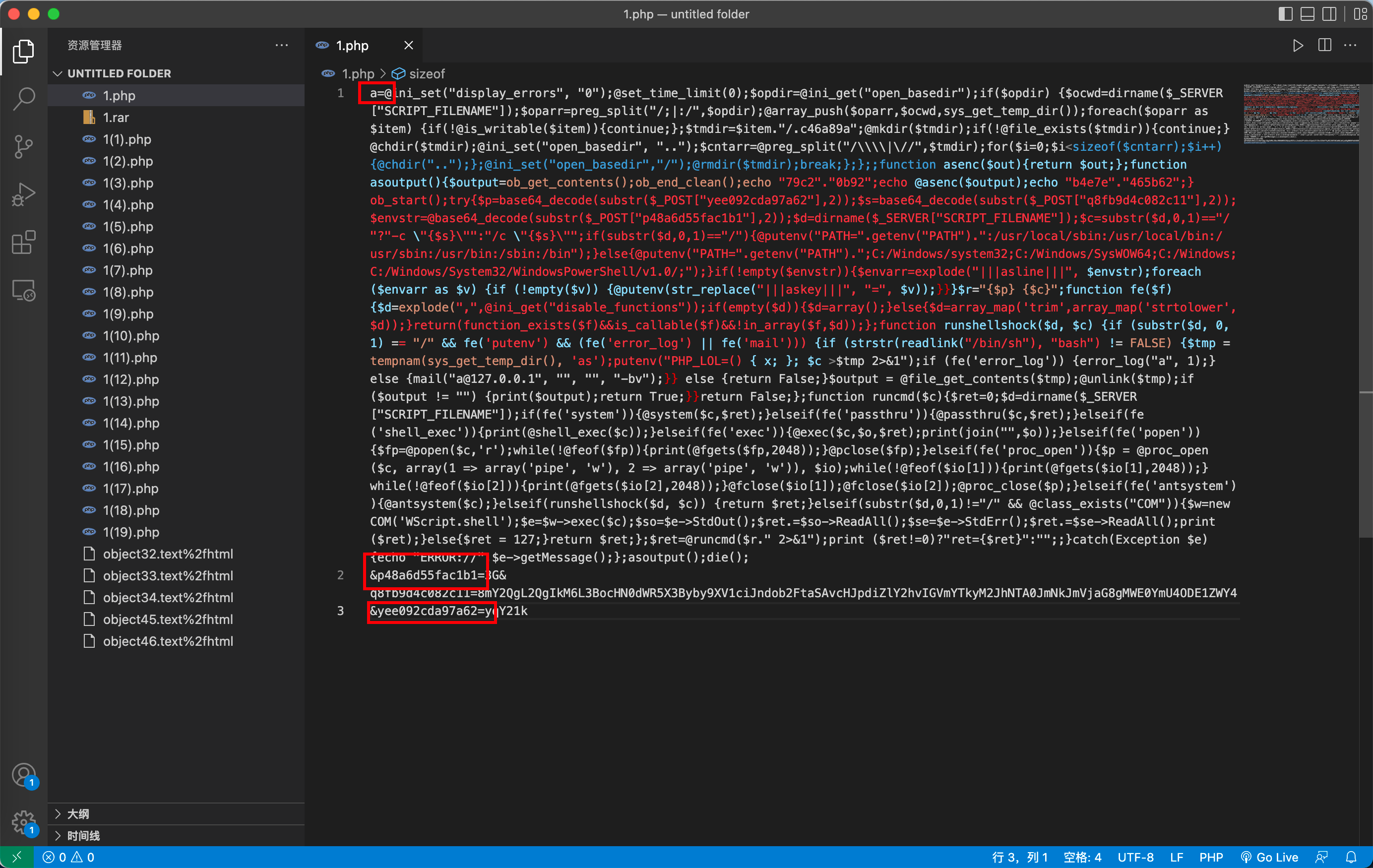Viewport: 1373px width, 868px height.
Task: Change end of line sequence LF
Action: point(1176,857)
